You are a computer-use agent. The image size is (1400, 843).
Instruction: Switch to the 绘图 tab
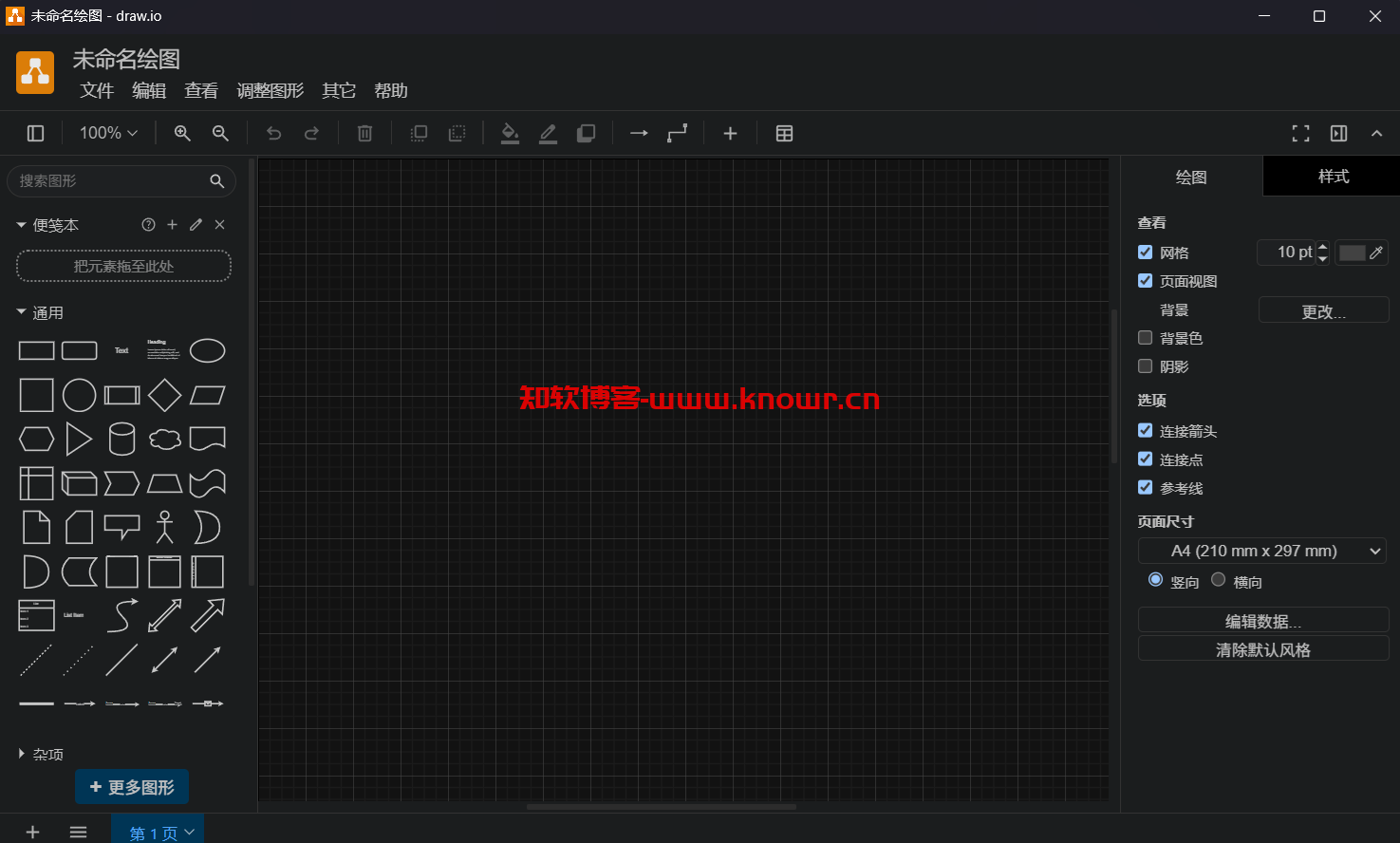(x=1191, y=177)
